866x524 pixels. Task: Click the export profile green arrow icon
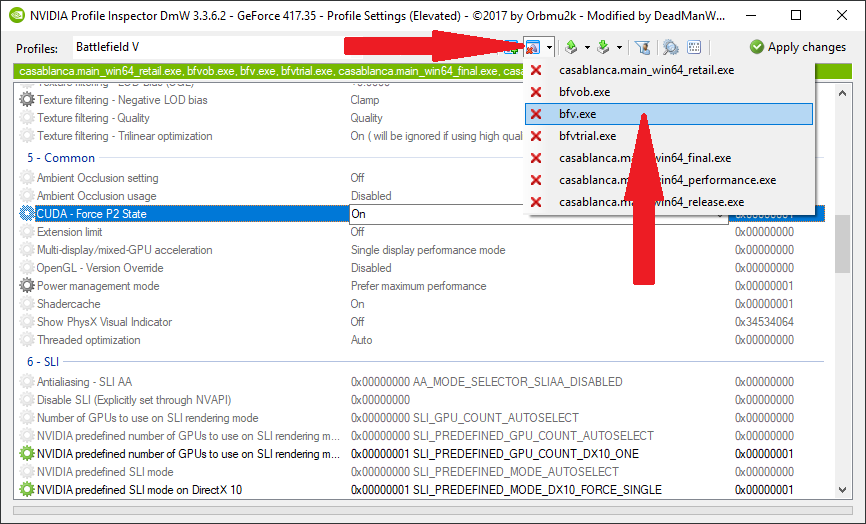571,47
